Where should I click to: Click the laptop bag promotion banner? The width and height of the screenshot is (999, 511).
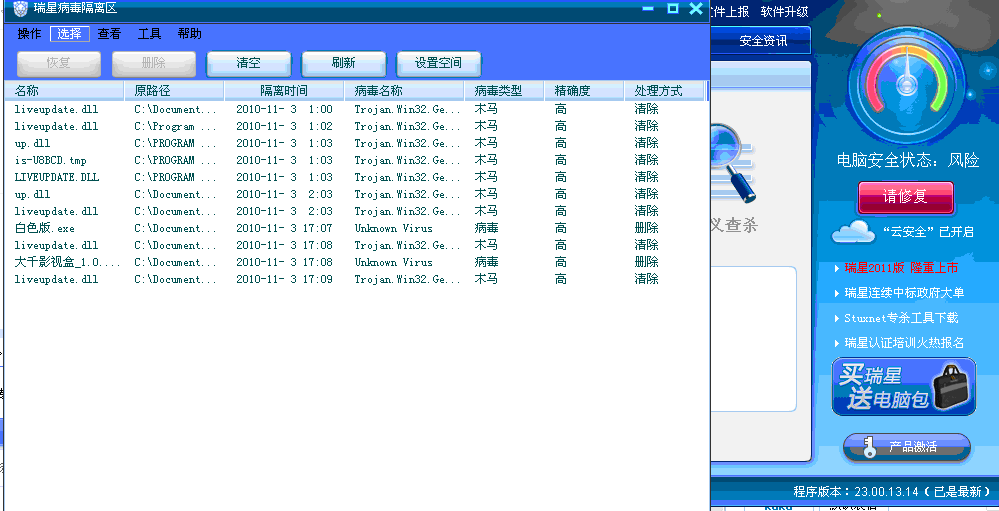(903, 387)
